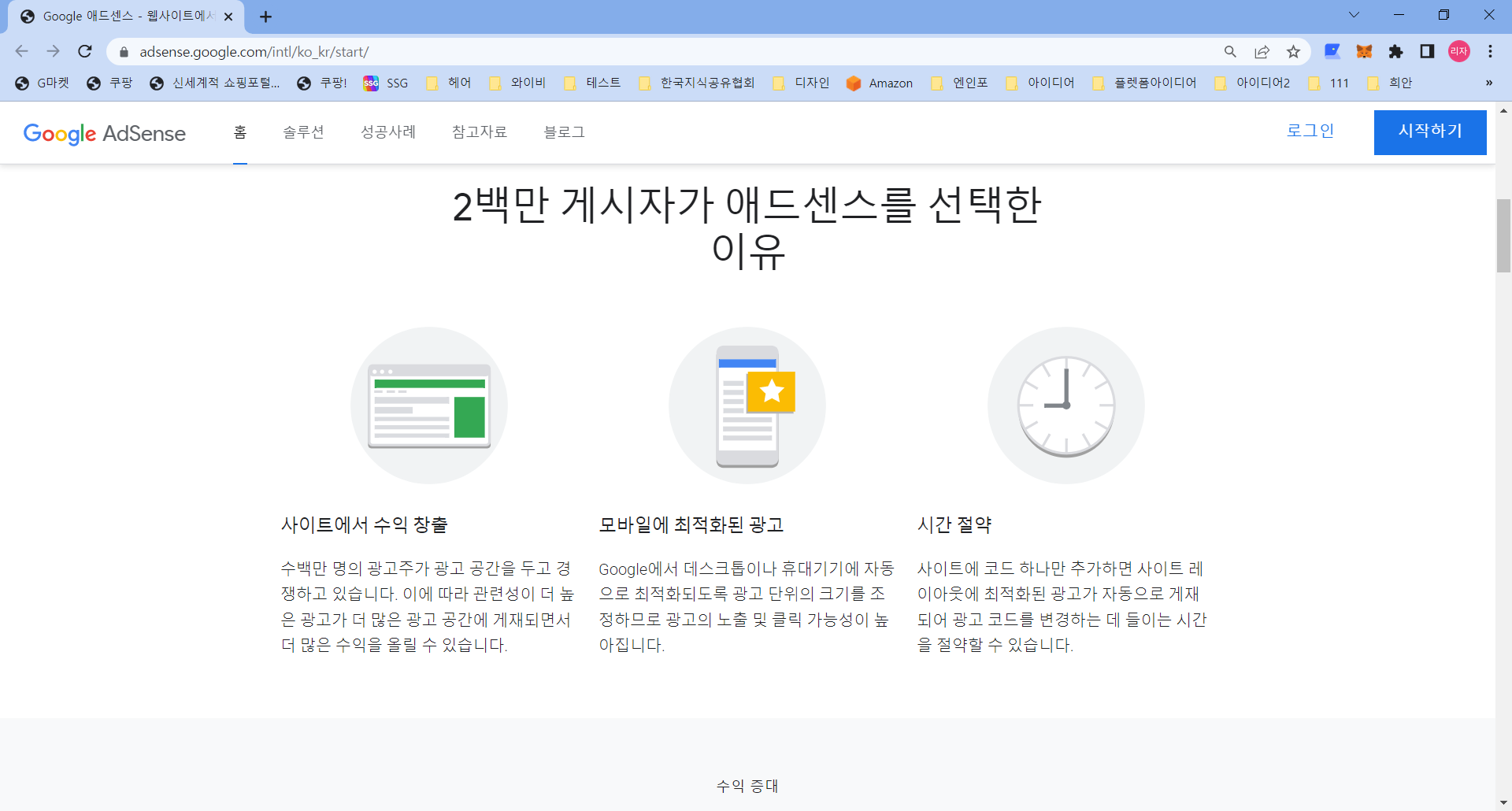Image resolution: width=1512 pixels, height=811 pixels.
Task: Share this page using the share icon
Action: coord(1262,52)
